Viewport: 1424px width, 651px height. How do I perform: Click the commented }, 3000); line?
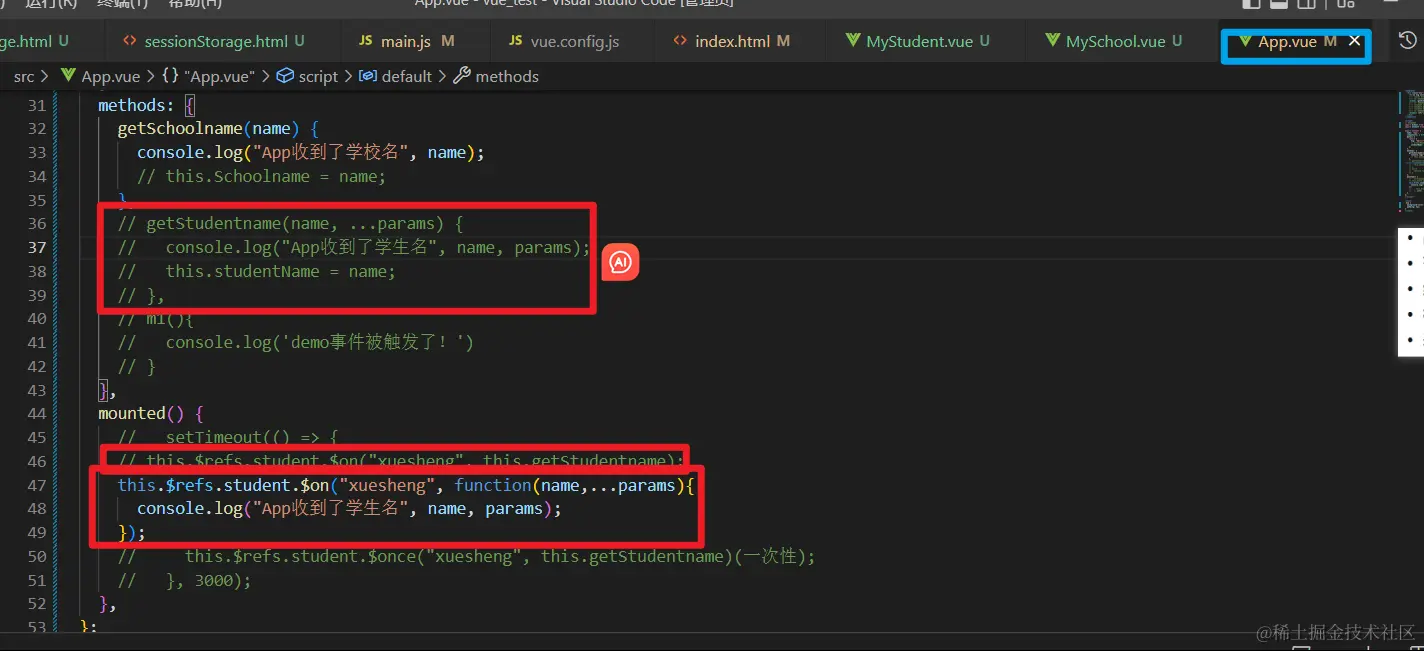pos(185,580)
